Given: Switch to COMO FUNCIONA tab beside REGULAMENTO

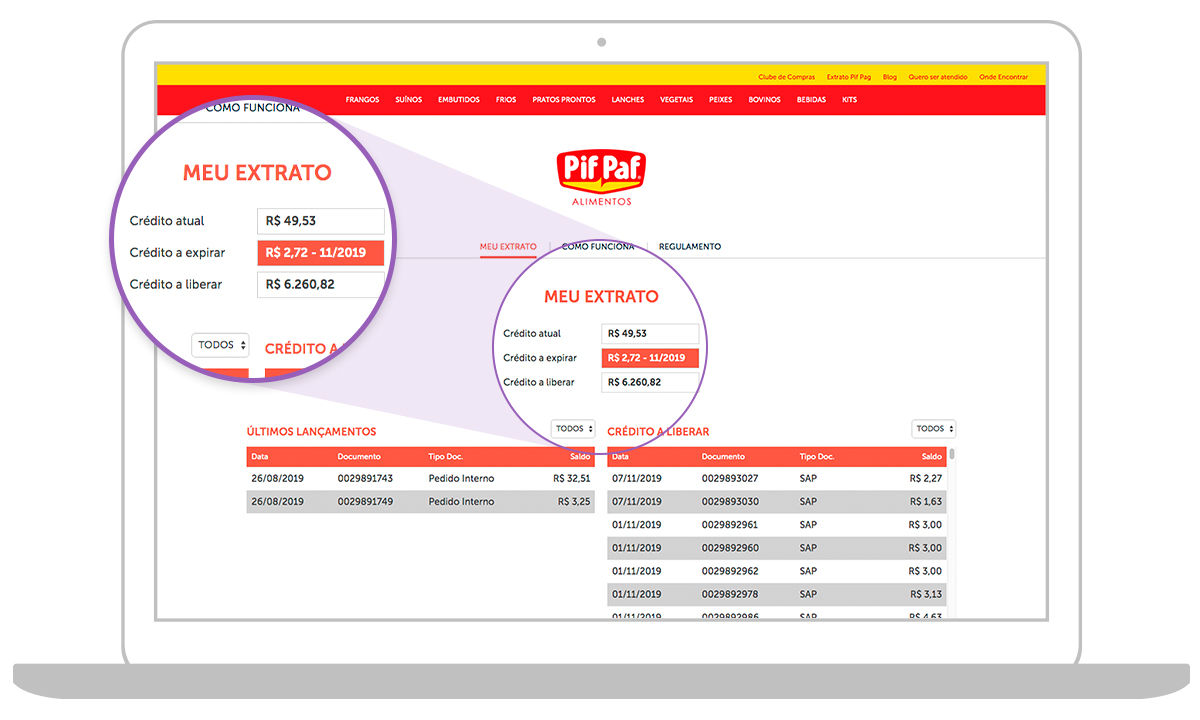Looking at the screenshot, I should coord(598,247).
